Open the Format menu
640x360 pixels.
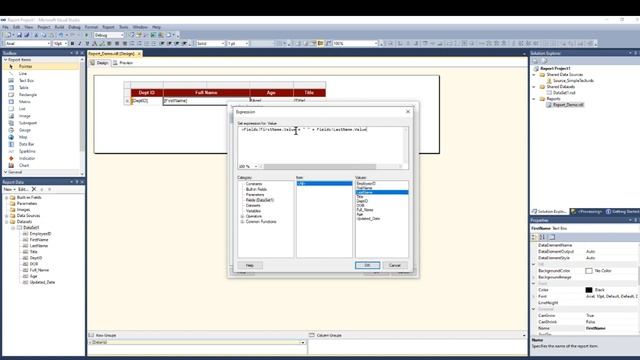(x=91, y=27)
